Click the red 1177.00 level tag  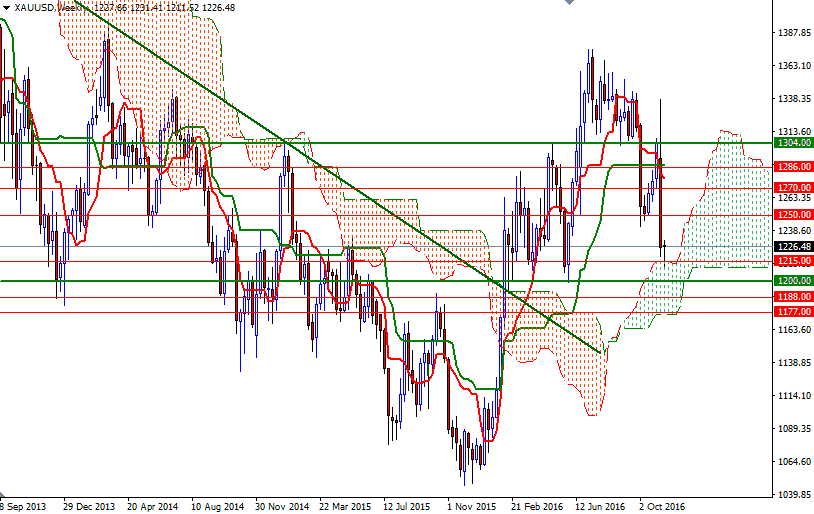pyautogui.click(x=793, y=312)
